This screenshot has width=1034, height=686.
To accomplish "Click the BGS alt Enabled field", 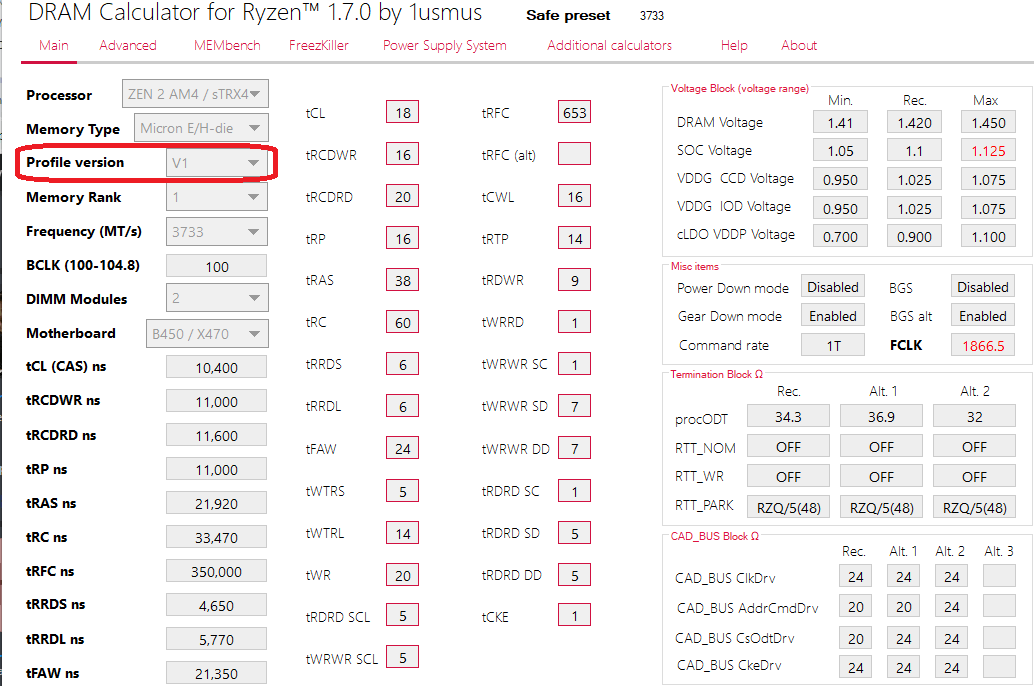I will pyautogui.click(x=983, y=316).
